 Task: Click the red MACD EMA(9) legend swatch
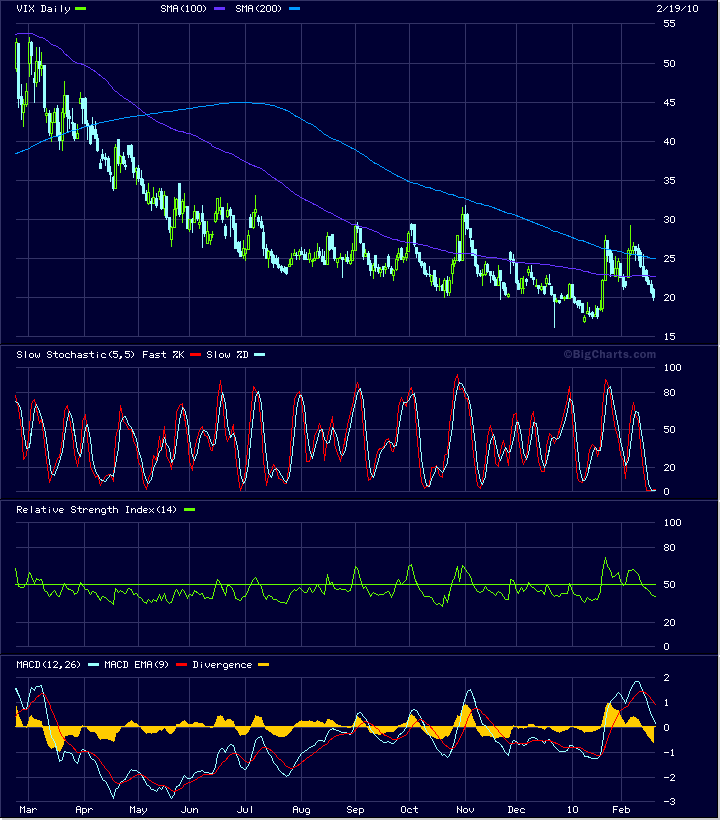[181, 665]
